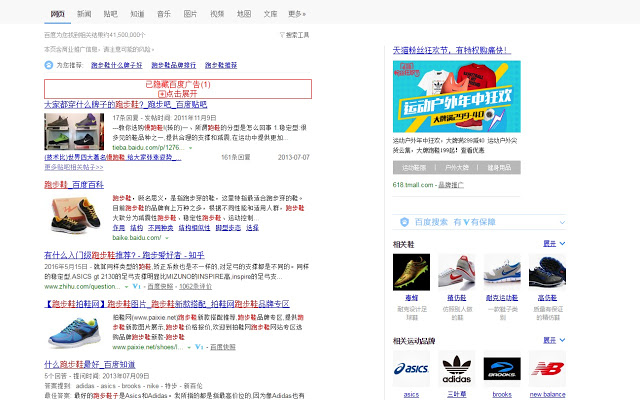
Task: Click the dark blue sneaker thumbnail
Action: point(547,272)
